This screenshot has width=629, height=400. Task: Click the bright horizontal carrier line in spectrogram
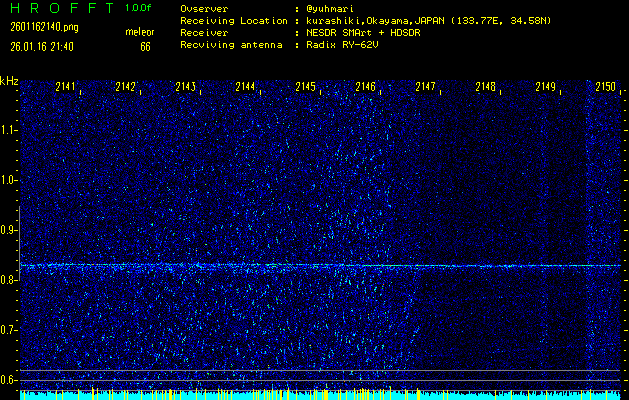(320, 266)
